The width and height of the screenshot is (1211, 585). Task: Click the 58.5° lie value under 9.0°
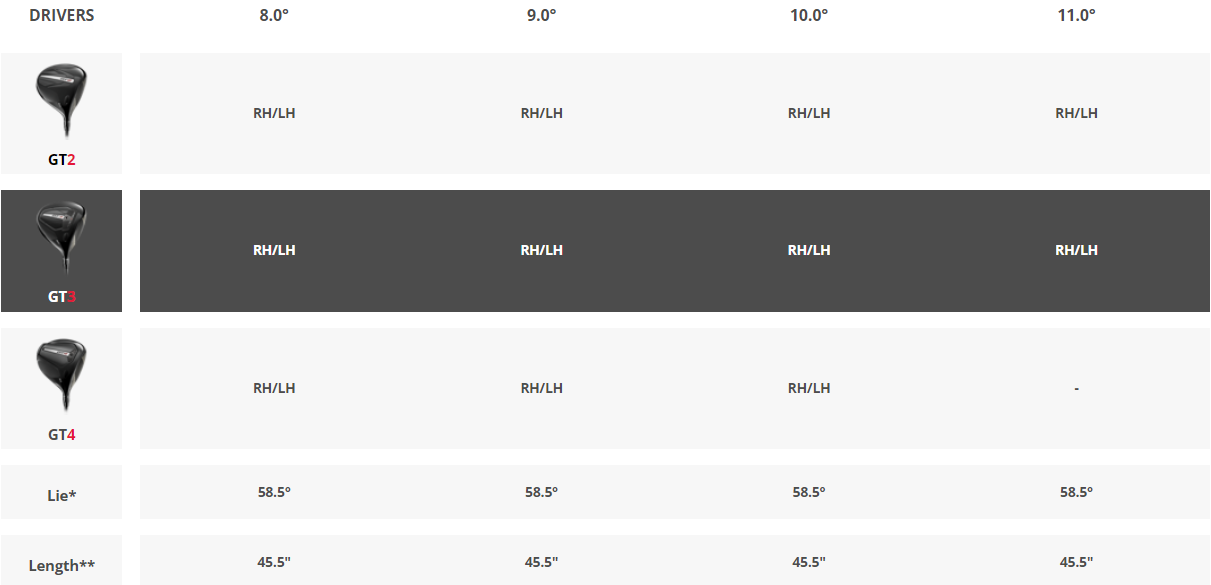(x=542, y=492)
